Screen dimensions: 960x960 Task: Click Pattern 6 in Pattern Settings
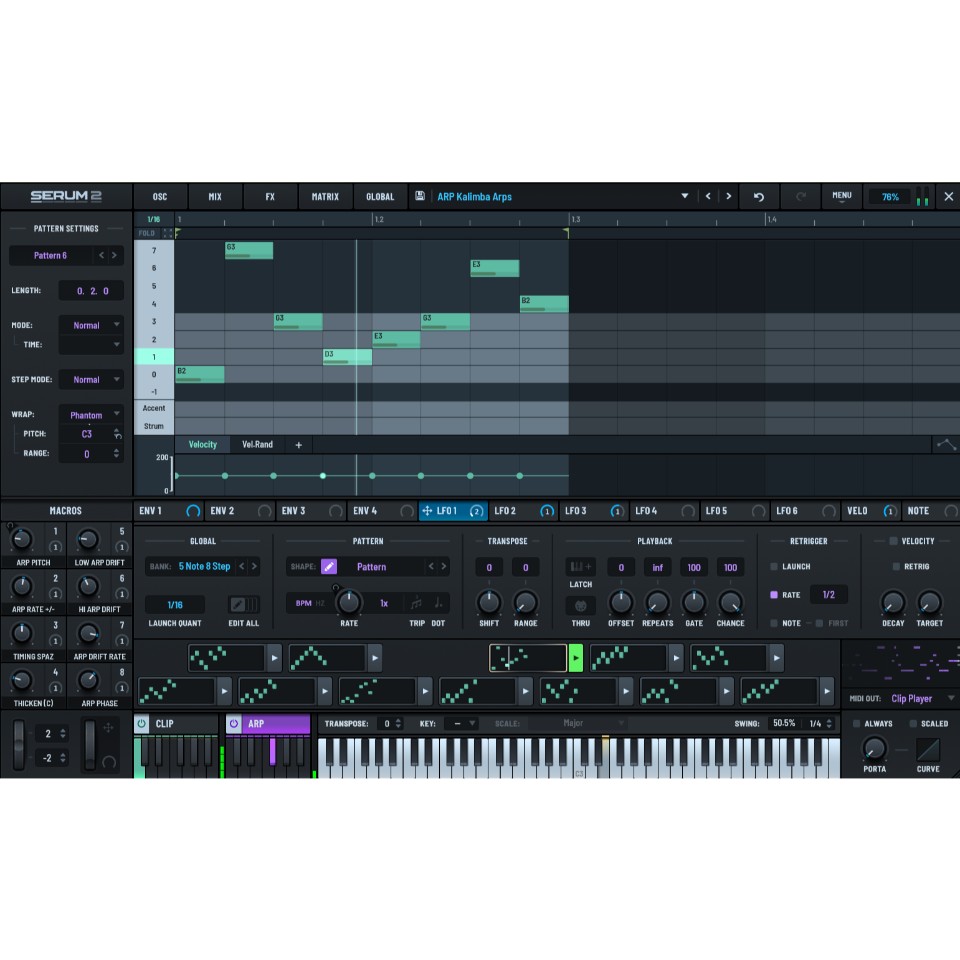(50, 255)
